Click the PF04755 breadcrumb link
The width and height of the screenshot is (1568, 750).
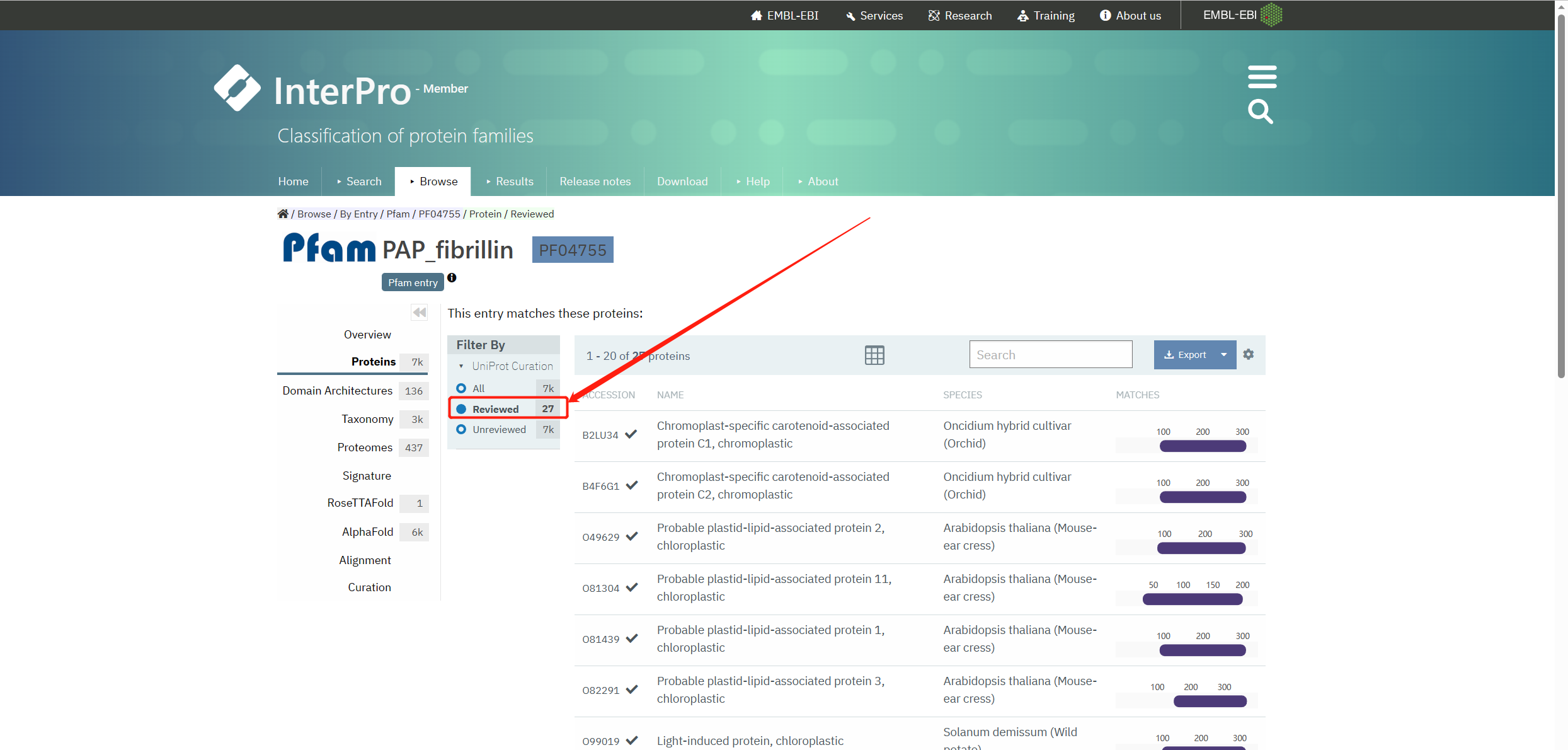[439, 214]
